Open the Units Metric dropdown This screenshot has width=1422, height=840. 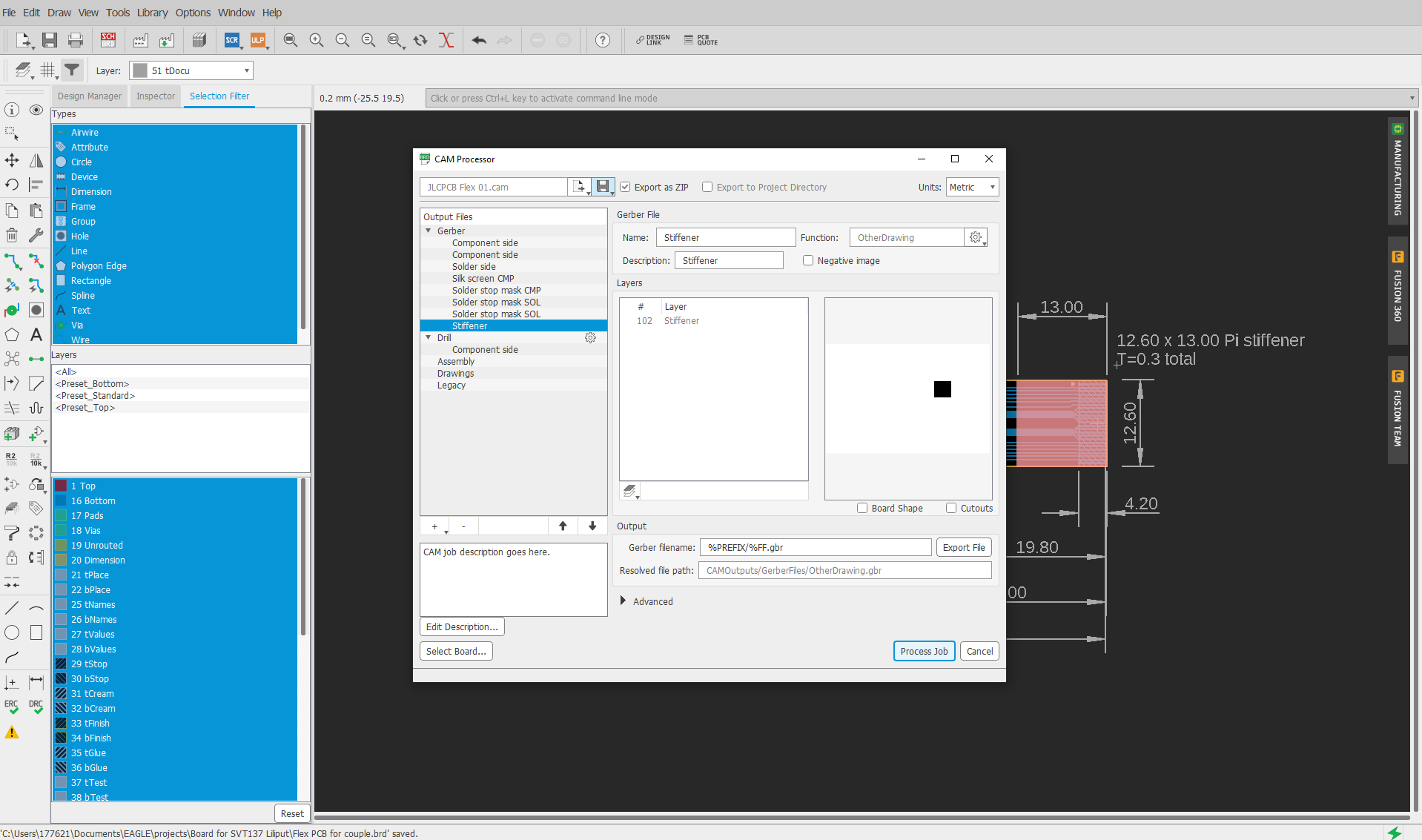pyautogui.click(x=972, y=188)
